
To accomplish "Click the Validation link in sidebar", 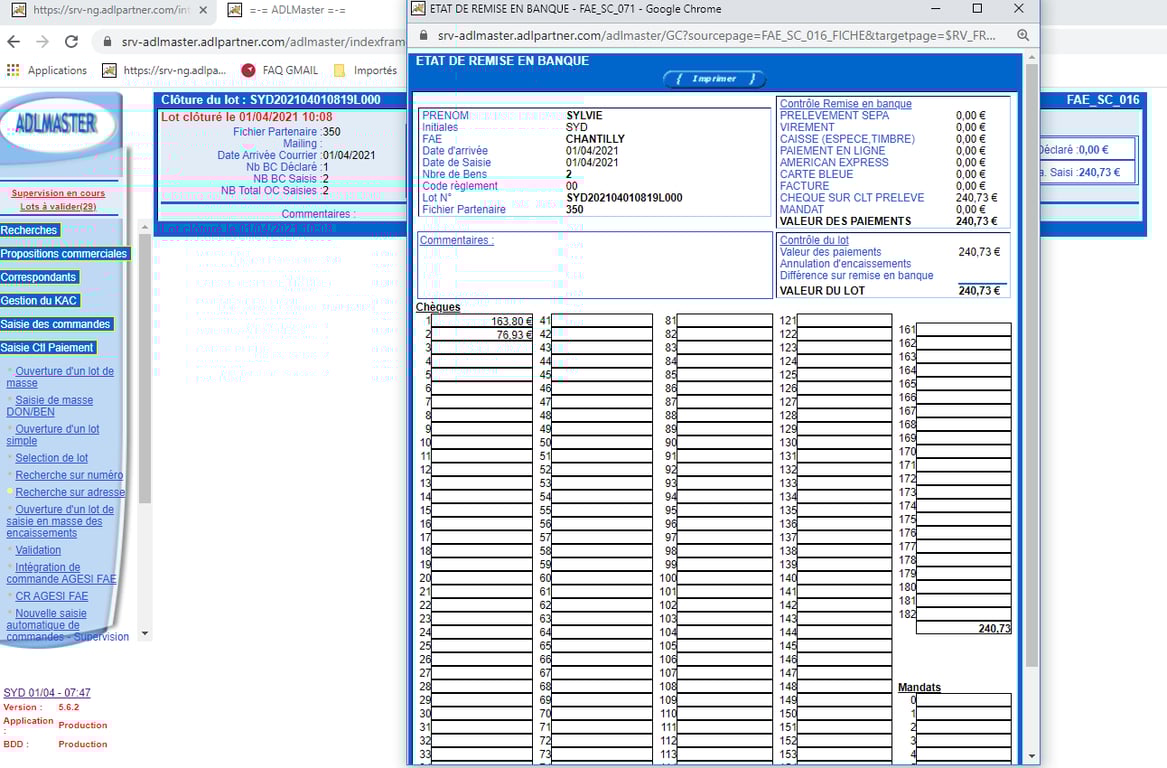I will (38, 550).
